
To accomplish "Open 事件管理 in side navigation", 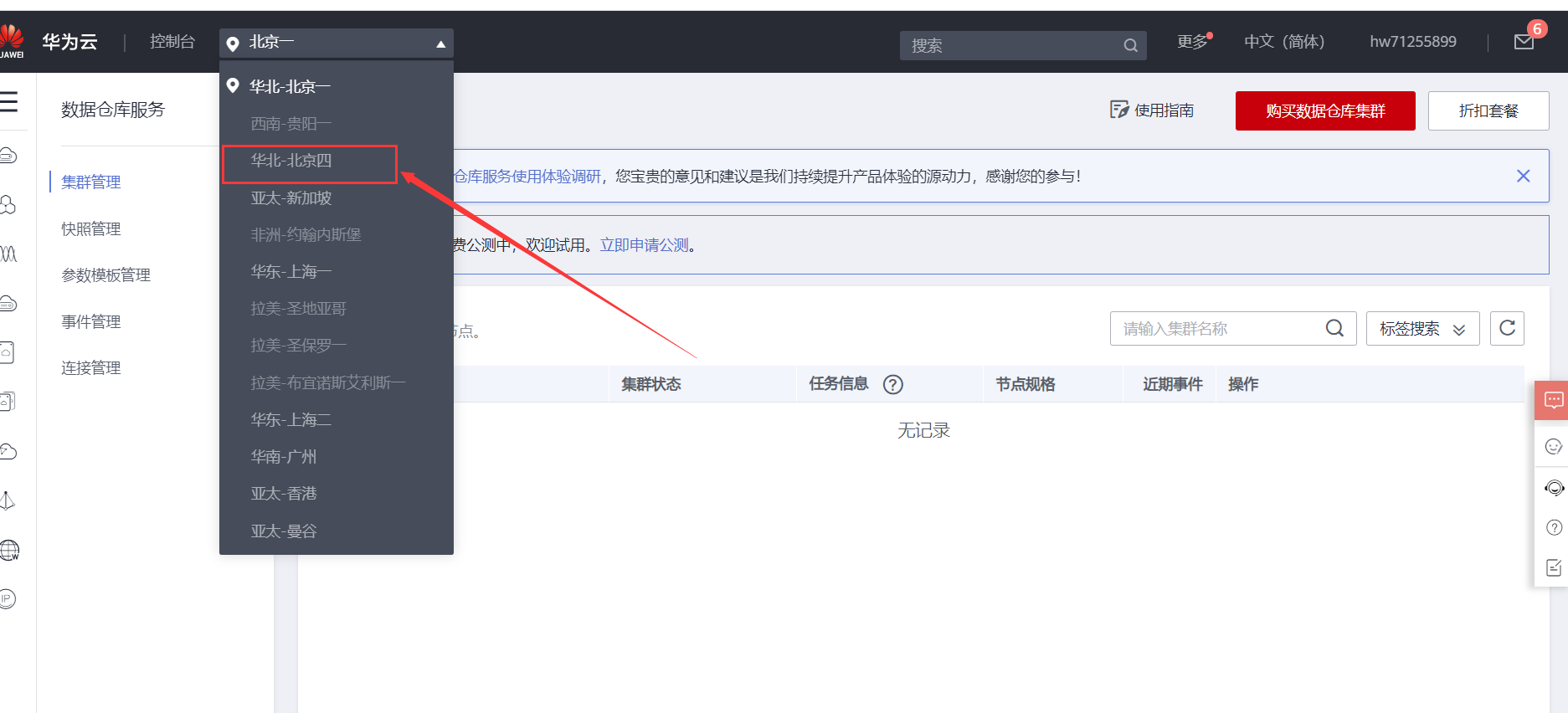I will (91, 321).
